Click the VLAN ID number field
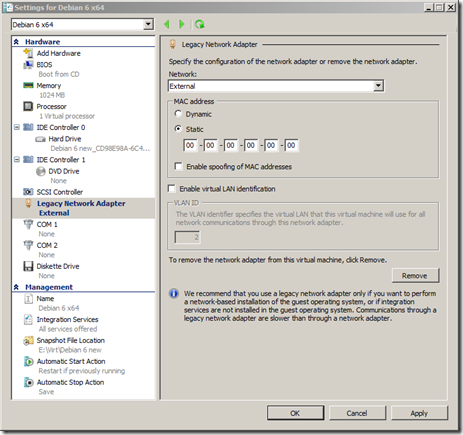The width and height of the screenshot is (463, 435). [187, 237]
